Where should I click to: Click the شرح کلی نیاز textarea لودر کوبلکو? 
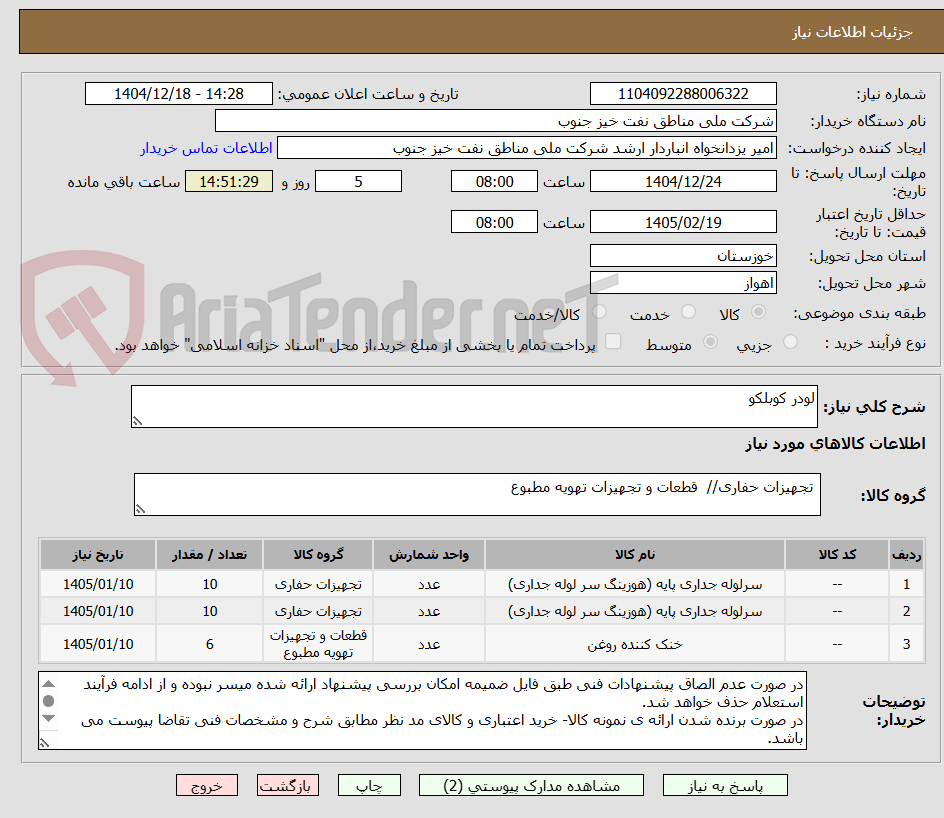(474, 407)
